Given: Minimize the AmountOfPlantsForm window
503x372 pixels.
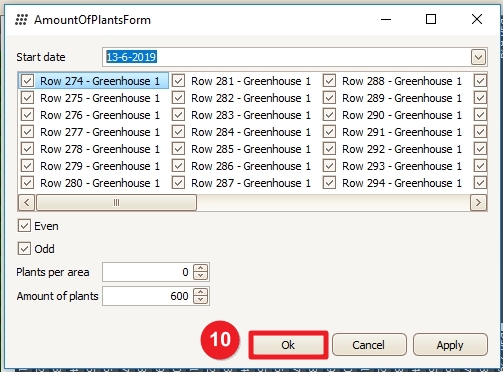Looking at the screenshot, I should point(386,19).
